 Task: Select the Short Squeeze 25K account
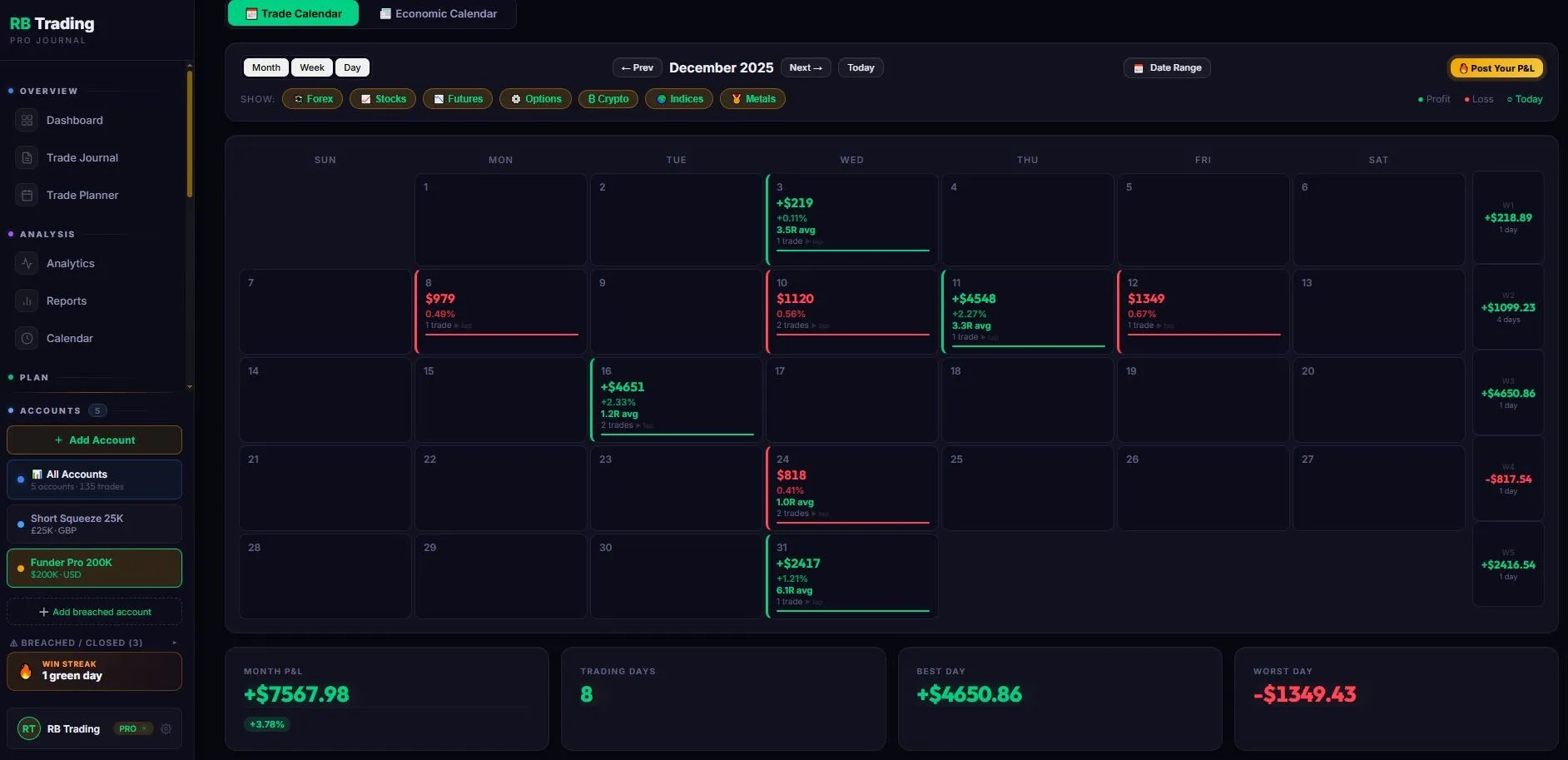click(94, 524)
